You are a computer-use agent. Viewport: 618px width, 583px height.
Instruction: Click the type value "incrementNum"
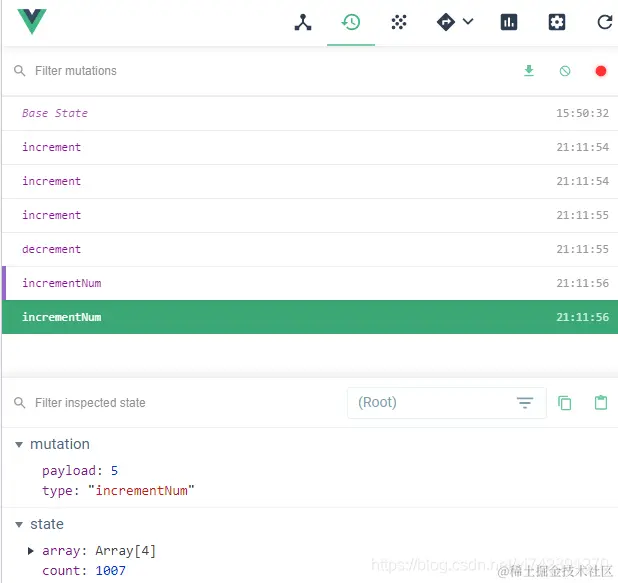pyautogui.click(x=141, y=491)
